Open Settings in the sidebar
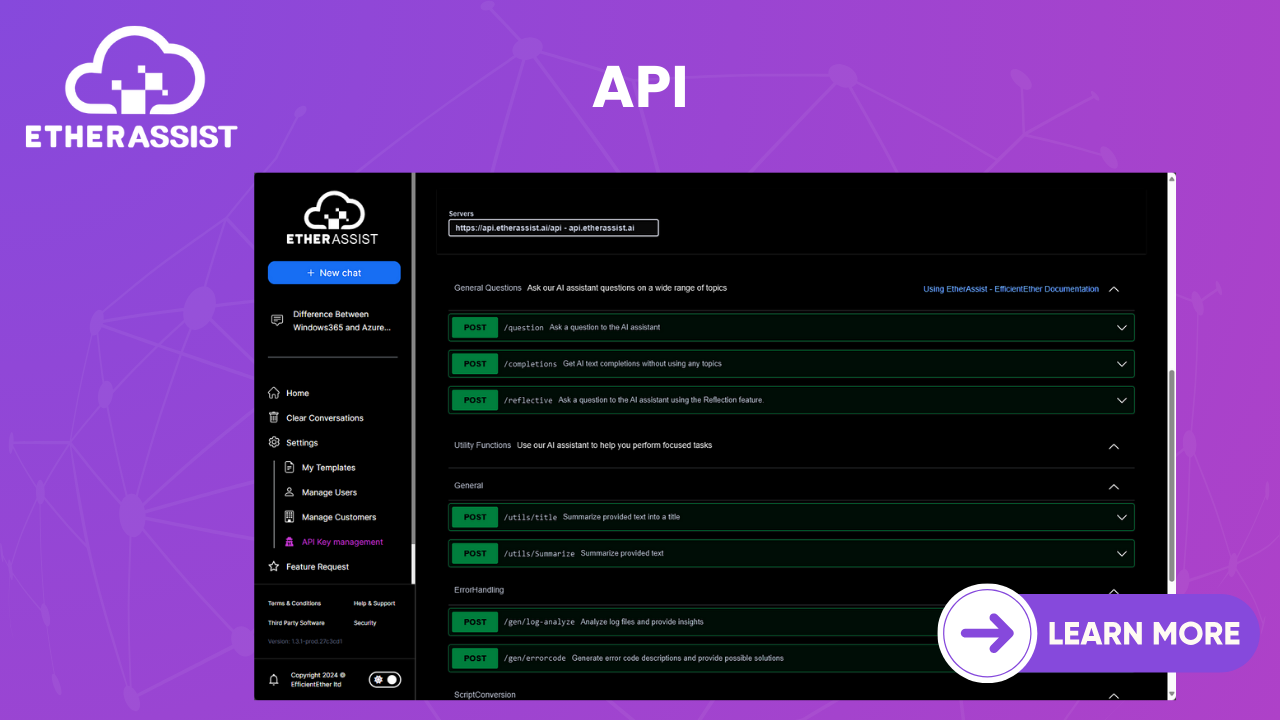 (x=293, y=443)
